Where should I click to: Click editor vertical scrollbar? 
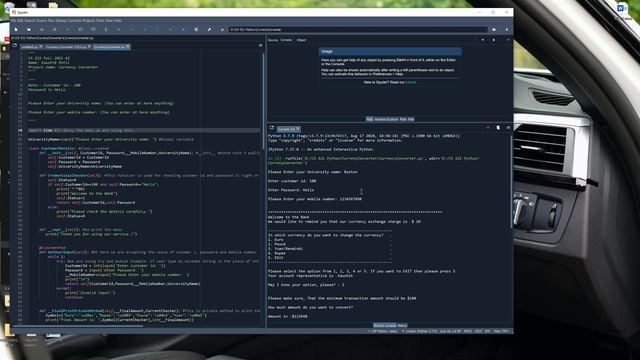tap(264, 100)
